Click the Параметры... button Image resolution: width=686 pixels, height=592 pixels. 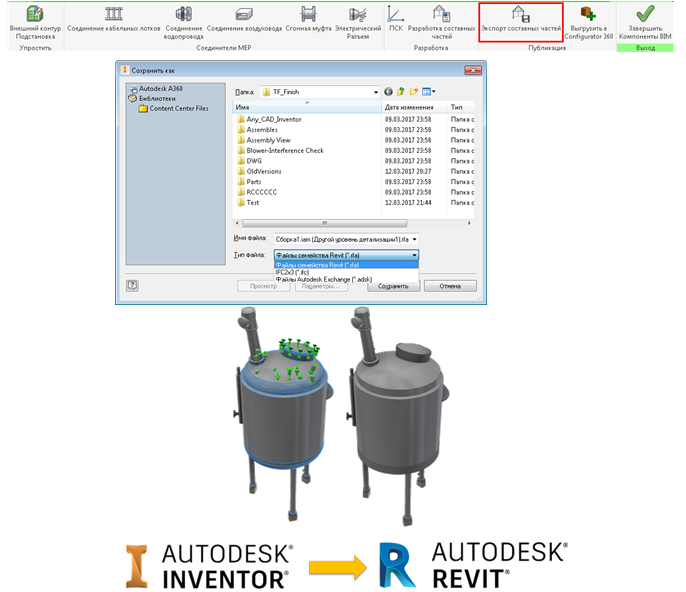321,286
